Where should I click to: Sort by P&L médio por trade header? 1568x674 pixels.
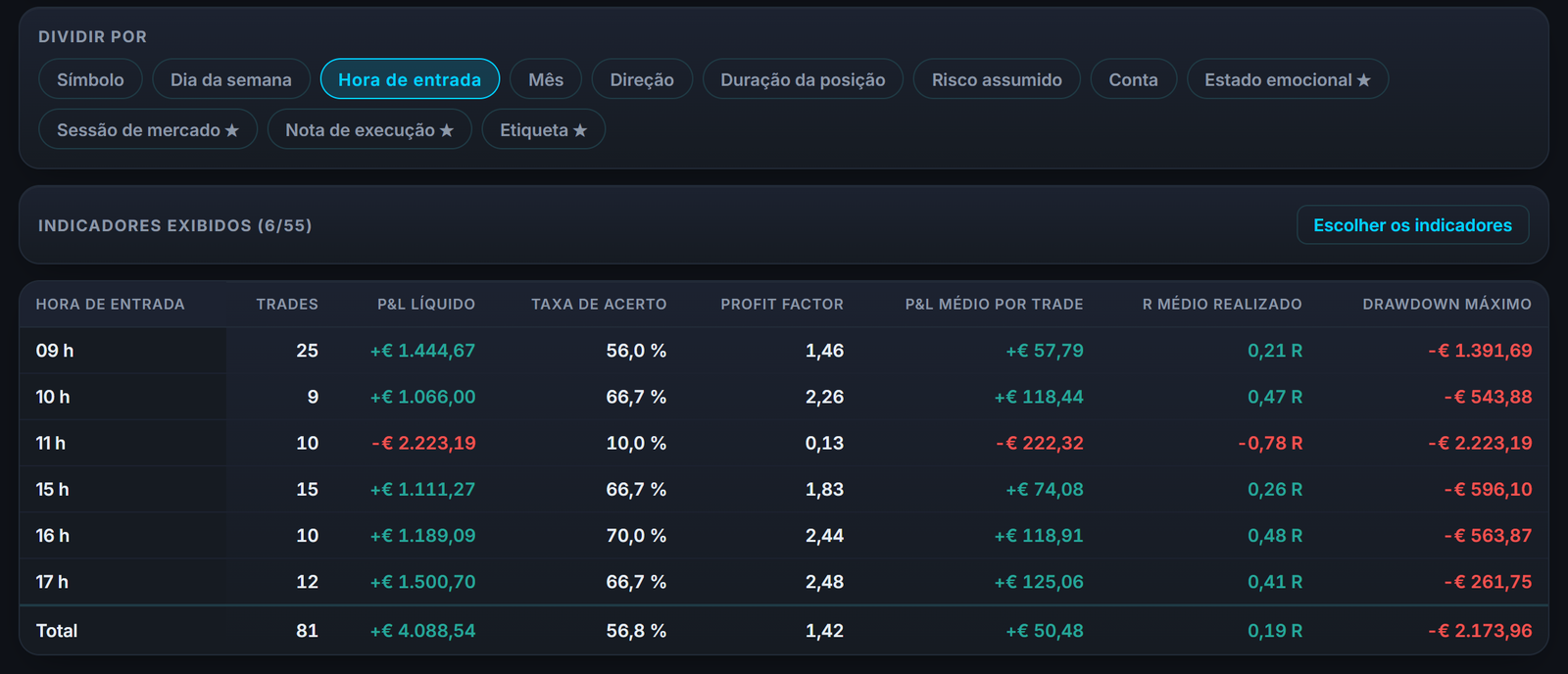coord(994,305)
